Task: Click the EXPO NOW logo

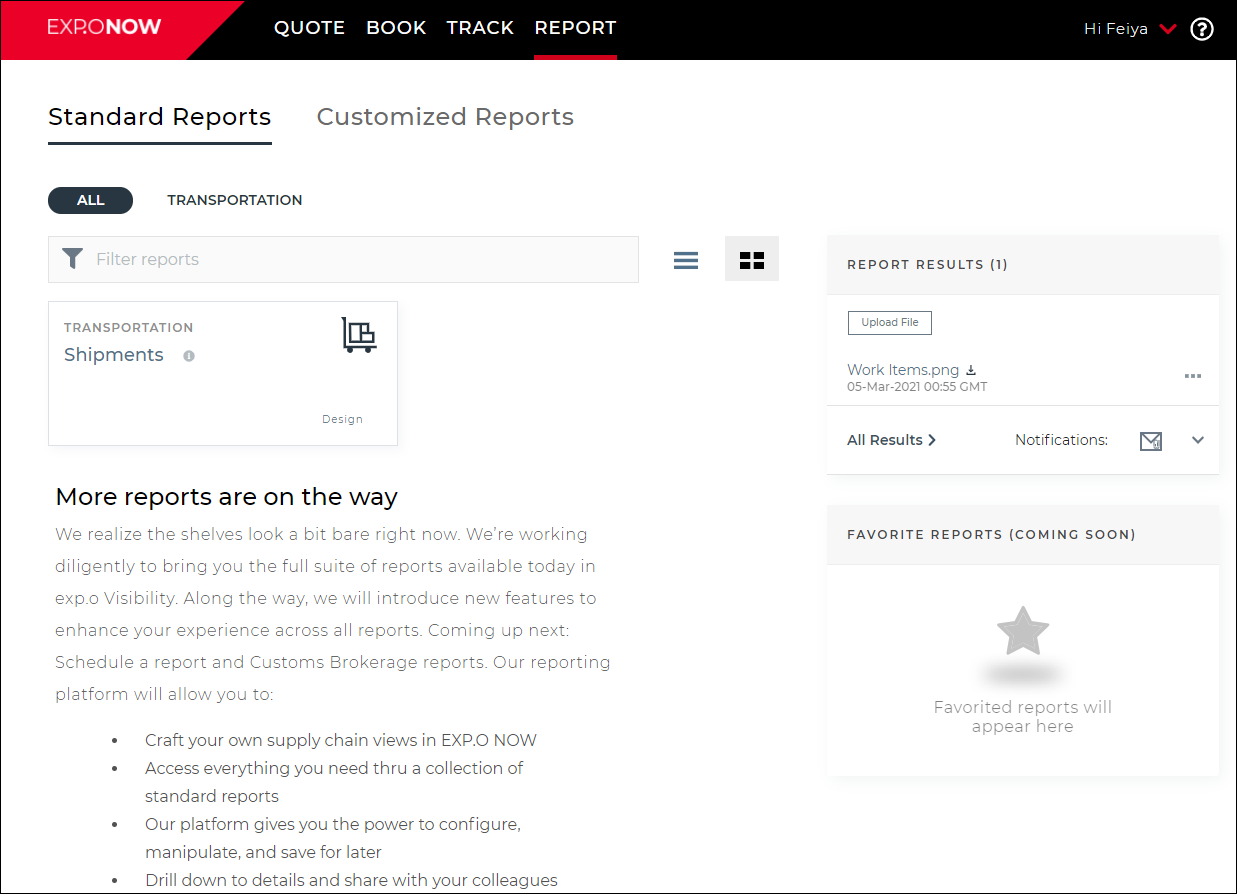Action: (104, 28)
